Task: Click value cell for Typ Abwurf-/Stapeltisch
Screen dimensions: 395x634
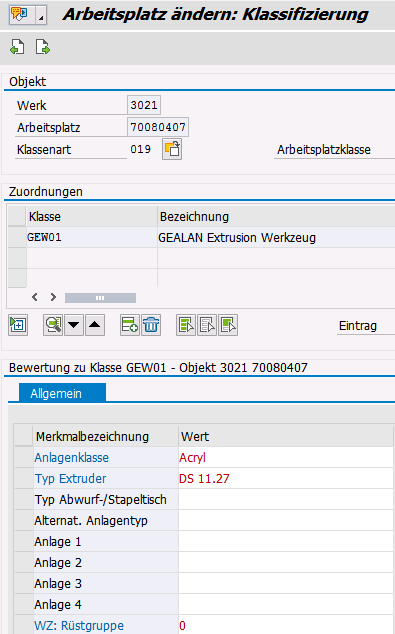Action: 286,500
